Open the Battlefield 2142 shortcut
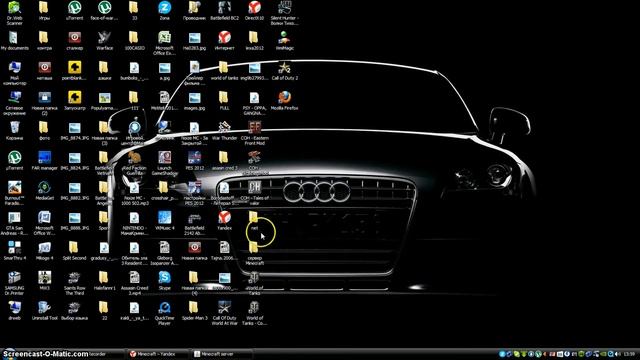 194,223
